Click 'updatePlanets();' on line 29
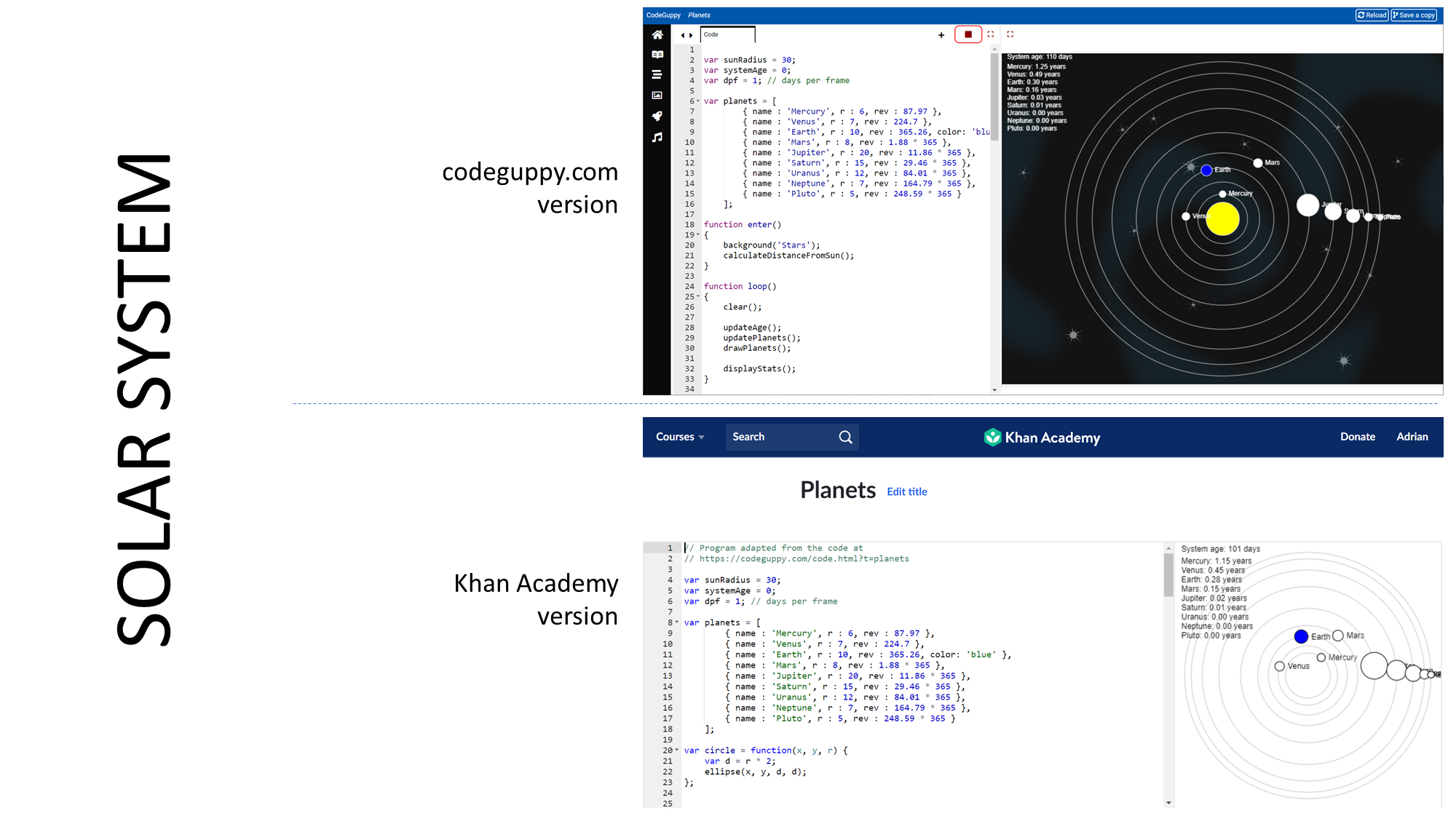The image size is (1456, 819). tap(761, 339)
